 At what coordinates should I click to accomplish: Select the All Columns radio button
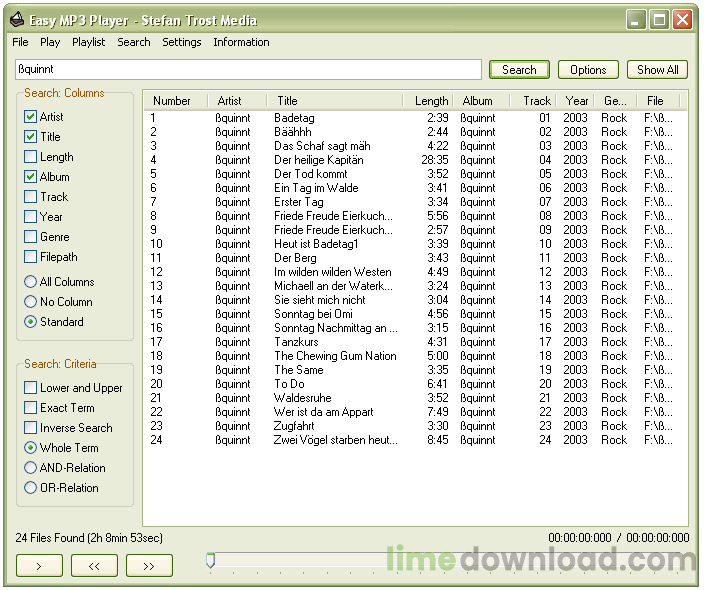[31, 282]
